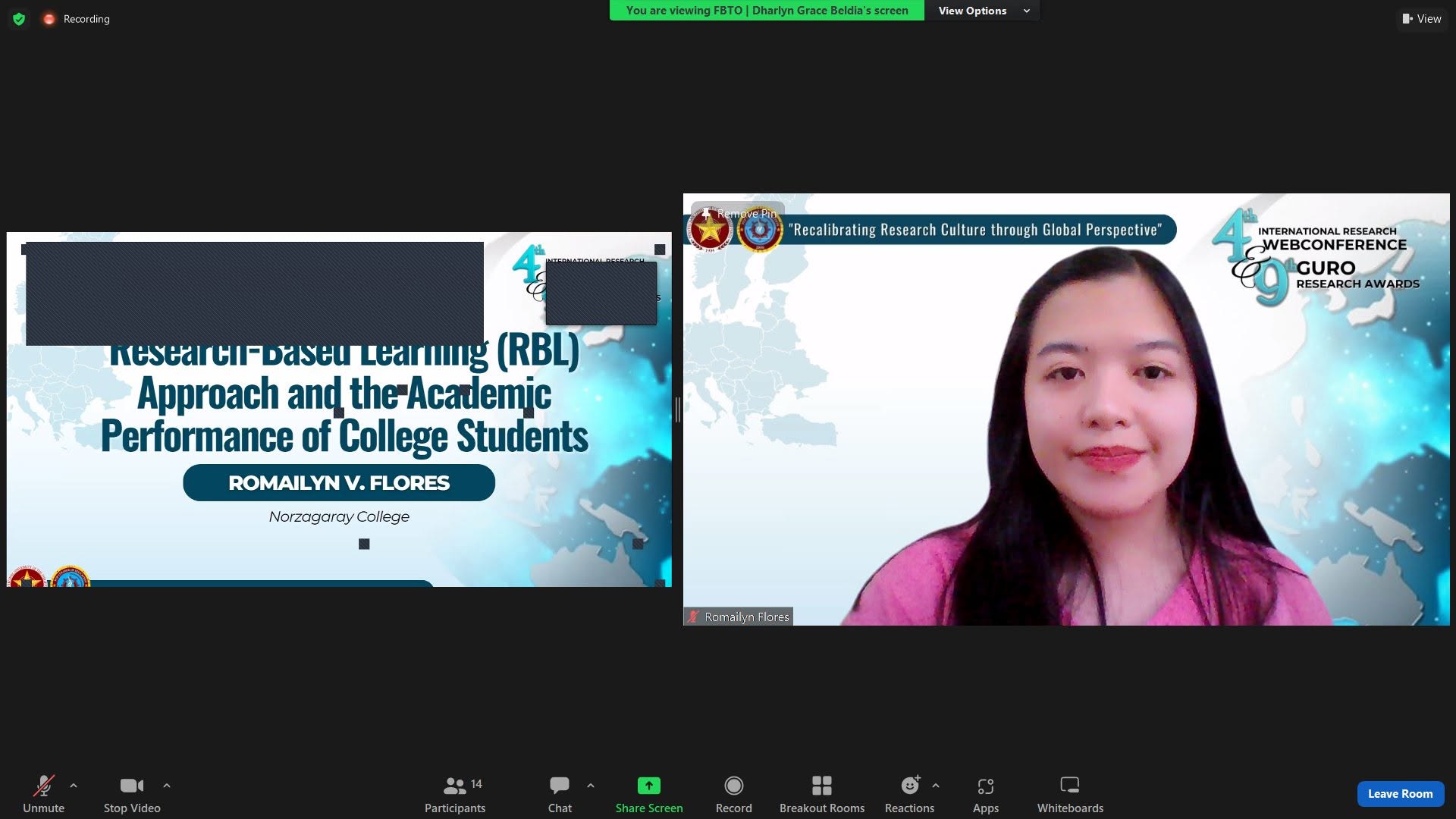Click the green encryption shield icon

pyautogui.click(x=19, y=19)
